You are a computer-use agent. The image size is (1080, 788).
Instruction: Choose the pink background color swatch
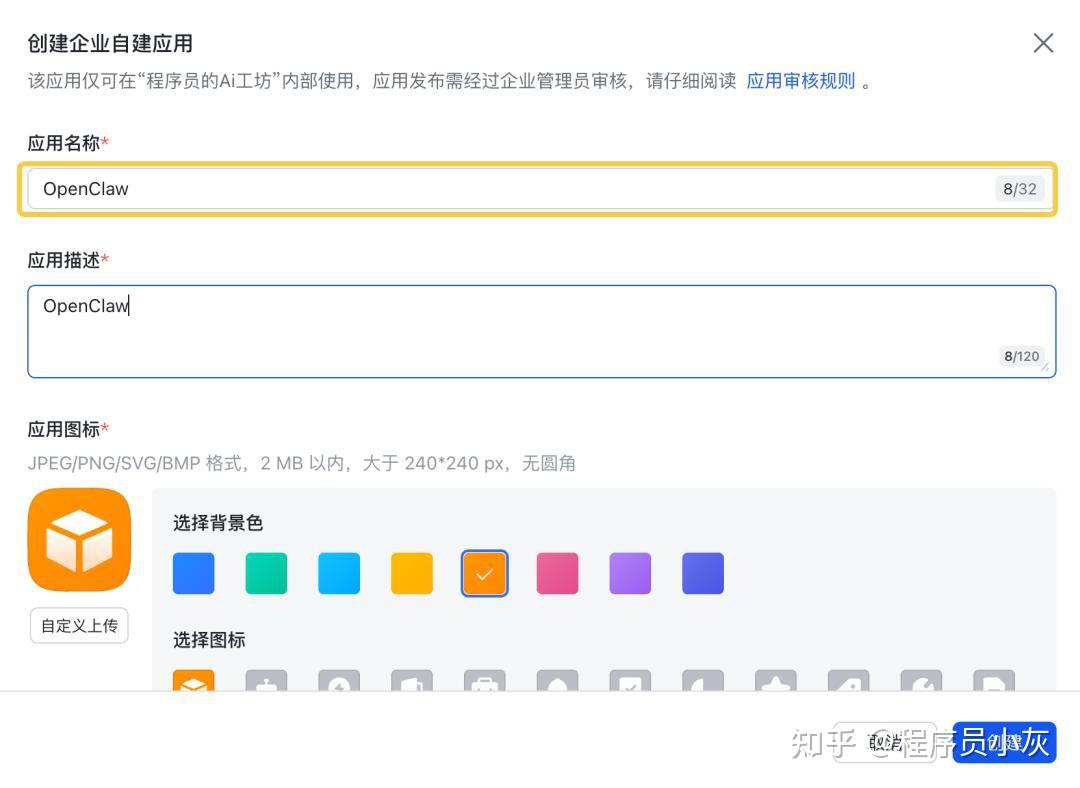pyautogui.click(x=557, y=573)
